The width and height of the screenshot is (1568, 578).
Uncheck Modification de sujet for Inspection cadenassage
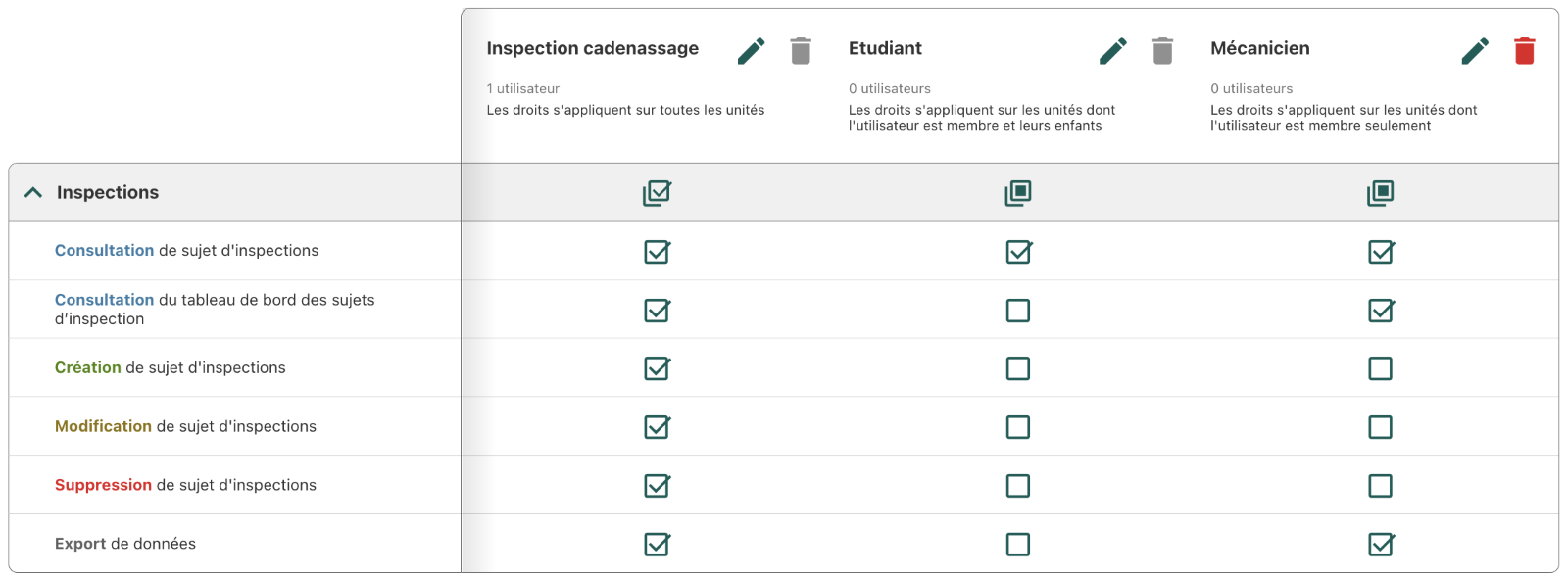tap(657, 427)
